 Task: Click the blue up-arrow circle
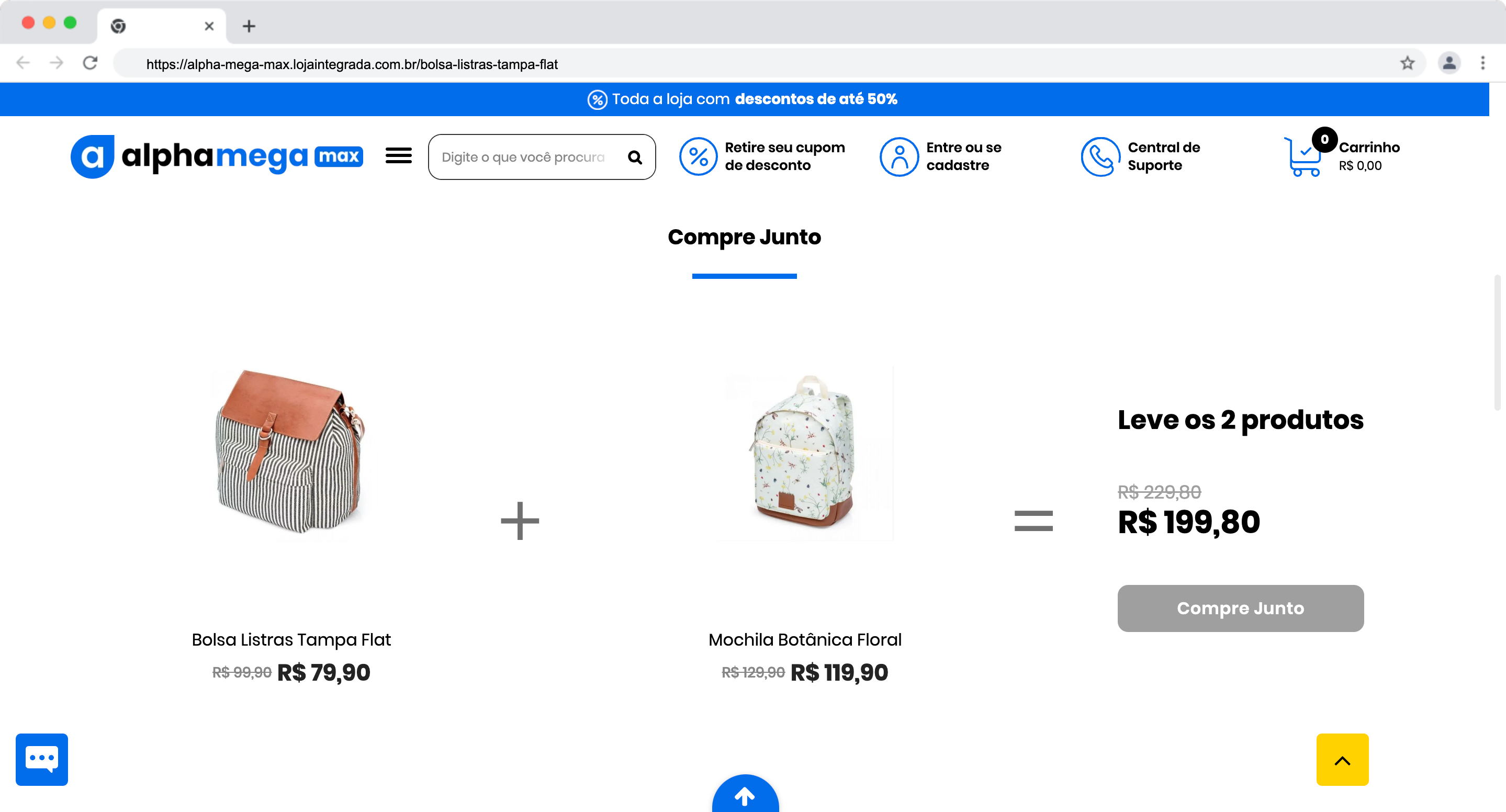745,795
